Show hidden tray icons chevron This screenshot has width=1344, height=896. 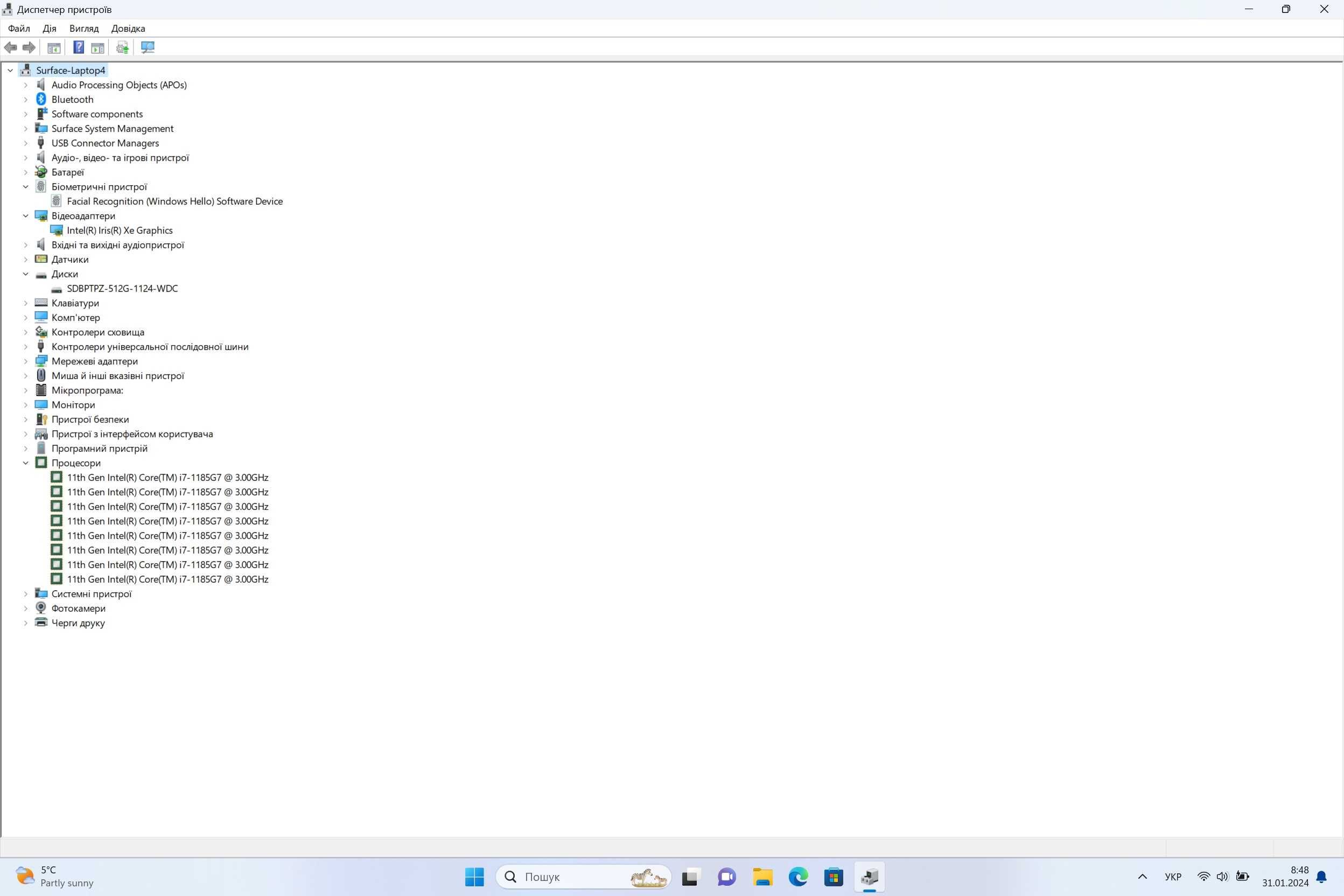[x=1142, y=877]
